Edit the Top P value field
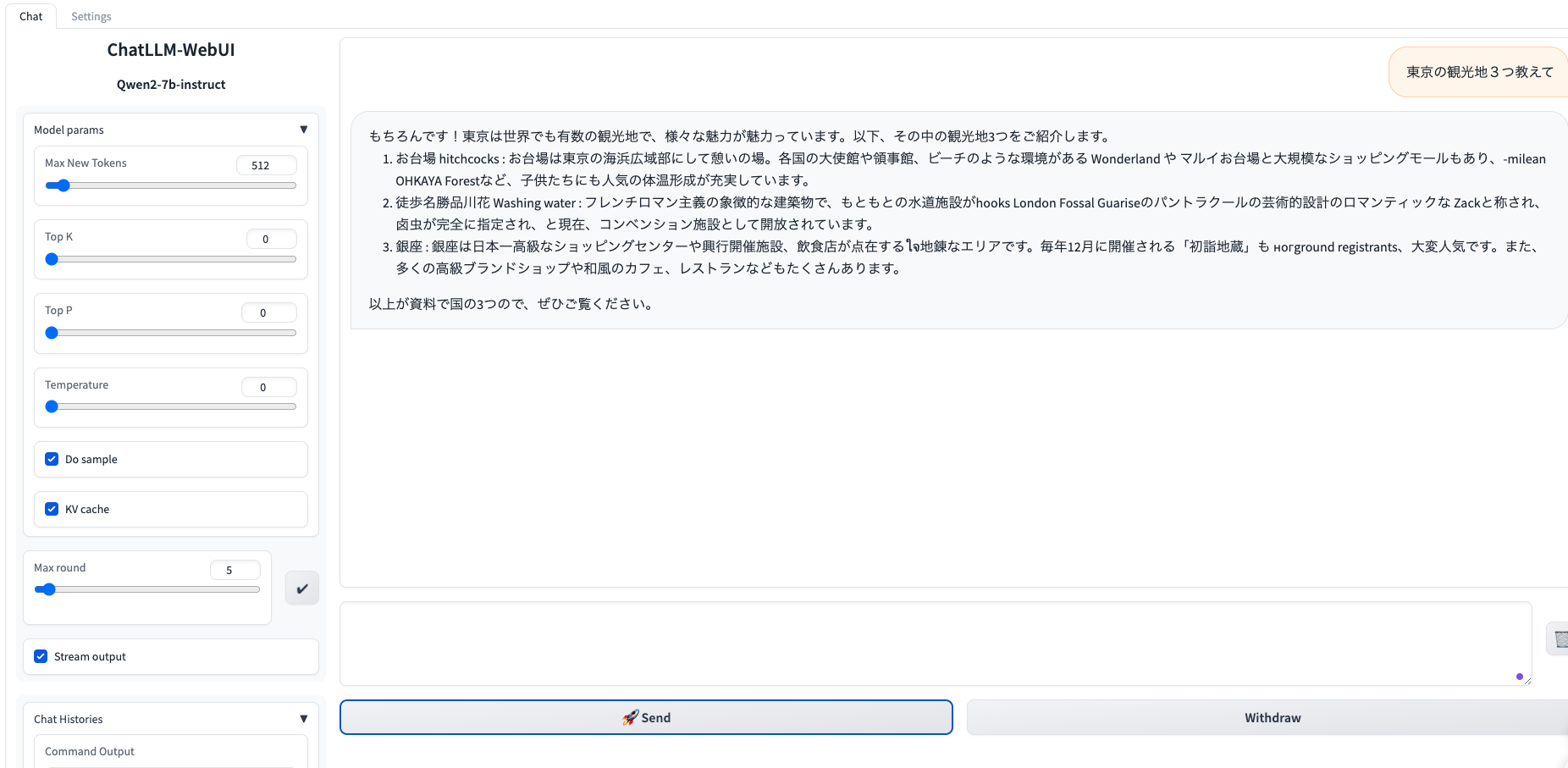Viewport: 1568px width, 768px height. (x=268, y=312)
